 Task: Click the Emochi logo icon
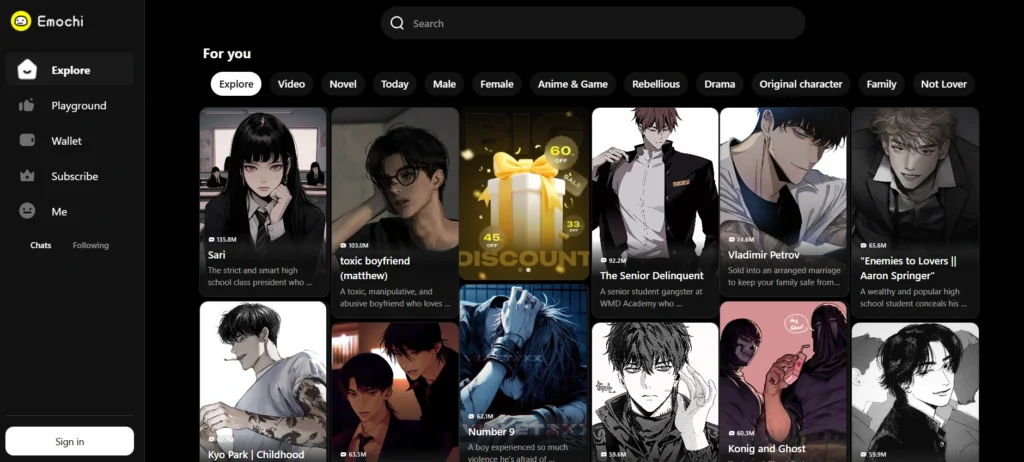[20, 21]
